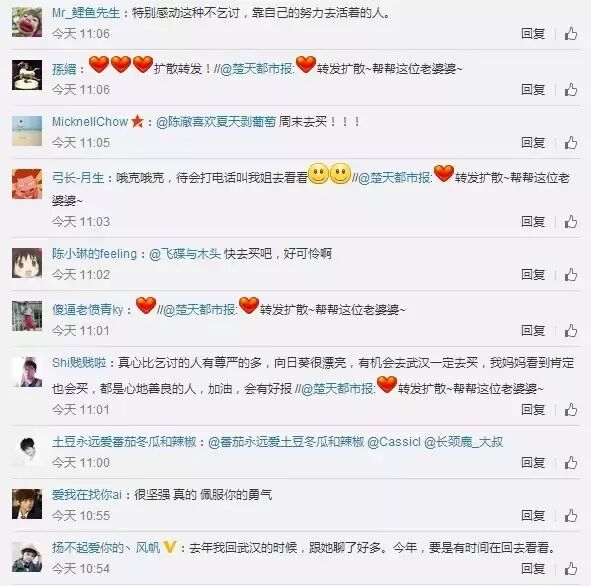591x586 pixels.
Task: View 弓长-月生's avatar profile picture
Action: pyautogui.click(x=27, y=184)
